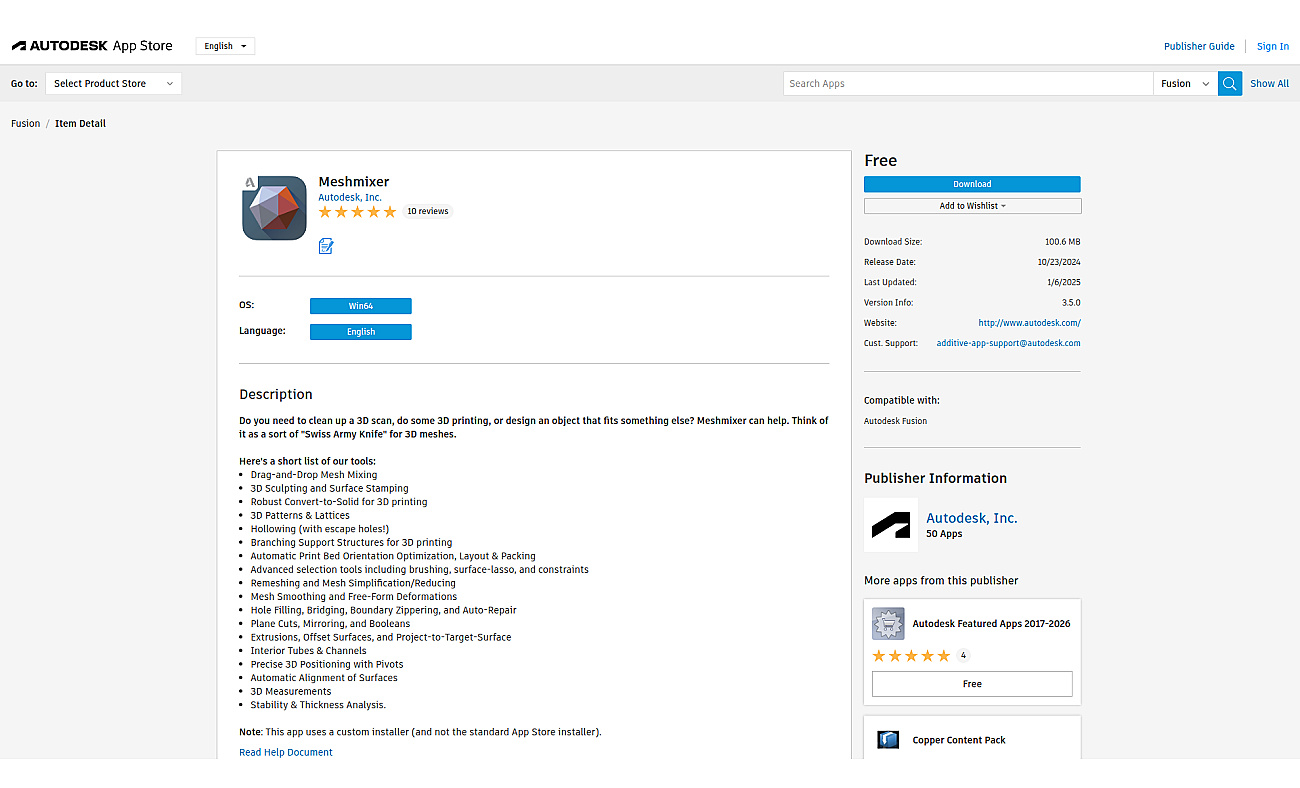This screenshot has width=1300, height=788.
Task: Click the Autodesk Fusion compatibility text
Action: 895,421
